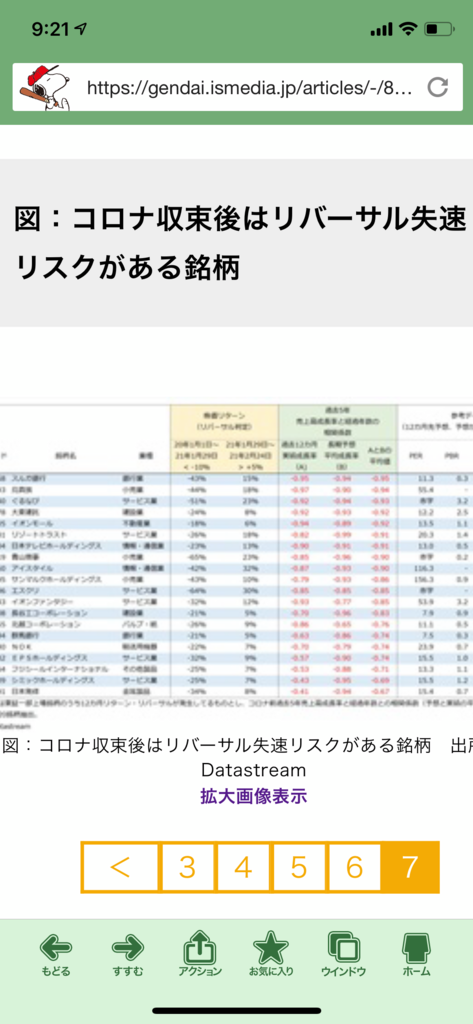Open the ウインドウ tabs icon
The width and height of the screenshot is (473, 1024).
344,946
